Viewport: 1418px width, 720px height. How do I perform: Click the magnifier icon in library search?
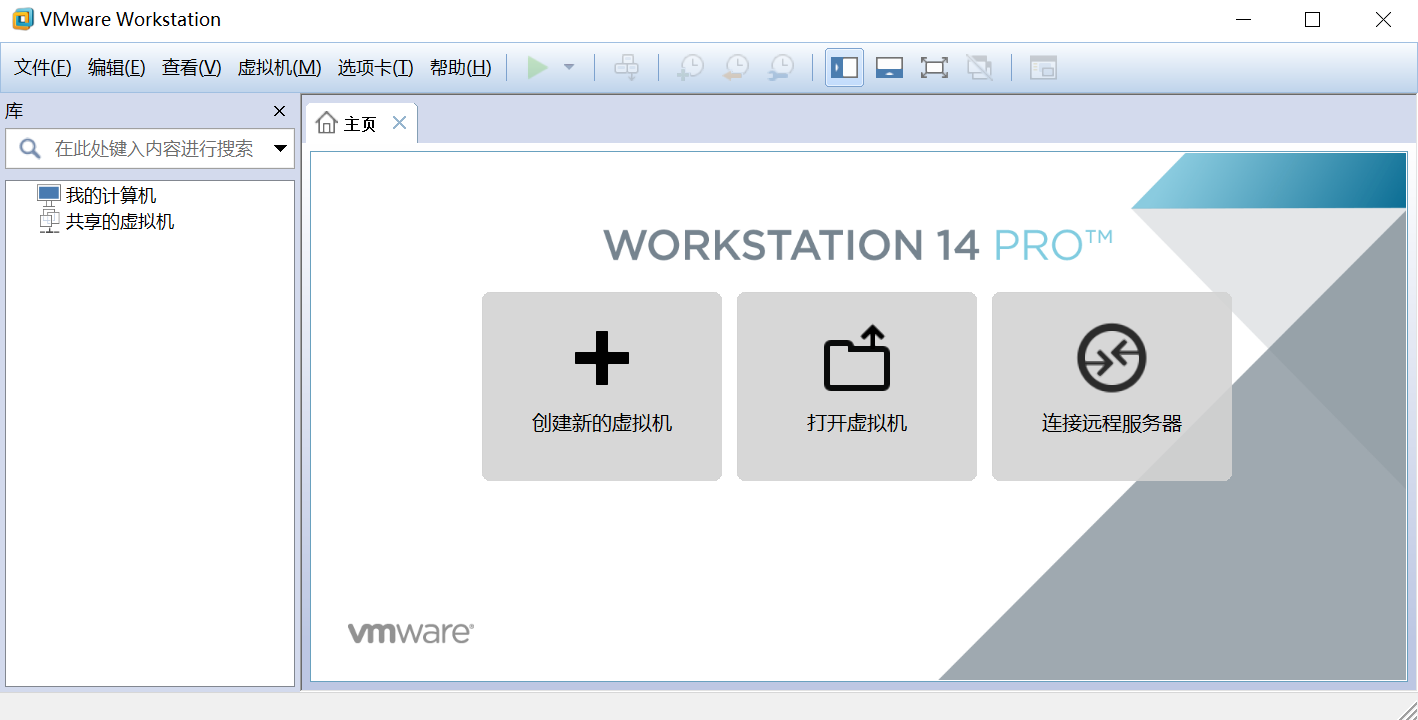click(x=31, y=149)
